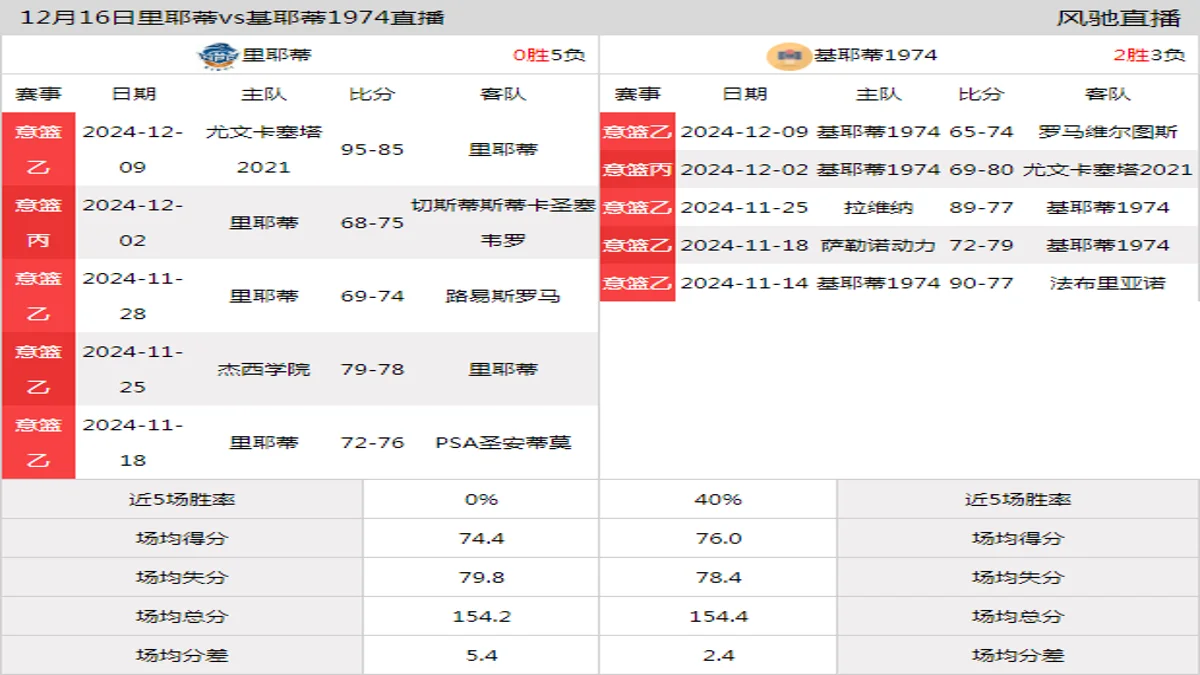Viewport: 1200px width, 675px height.
Task: Select away team 法布里亚诺
Action: [1107, 282]
